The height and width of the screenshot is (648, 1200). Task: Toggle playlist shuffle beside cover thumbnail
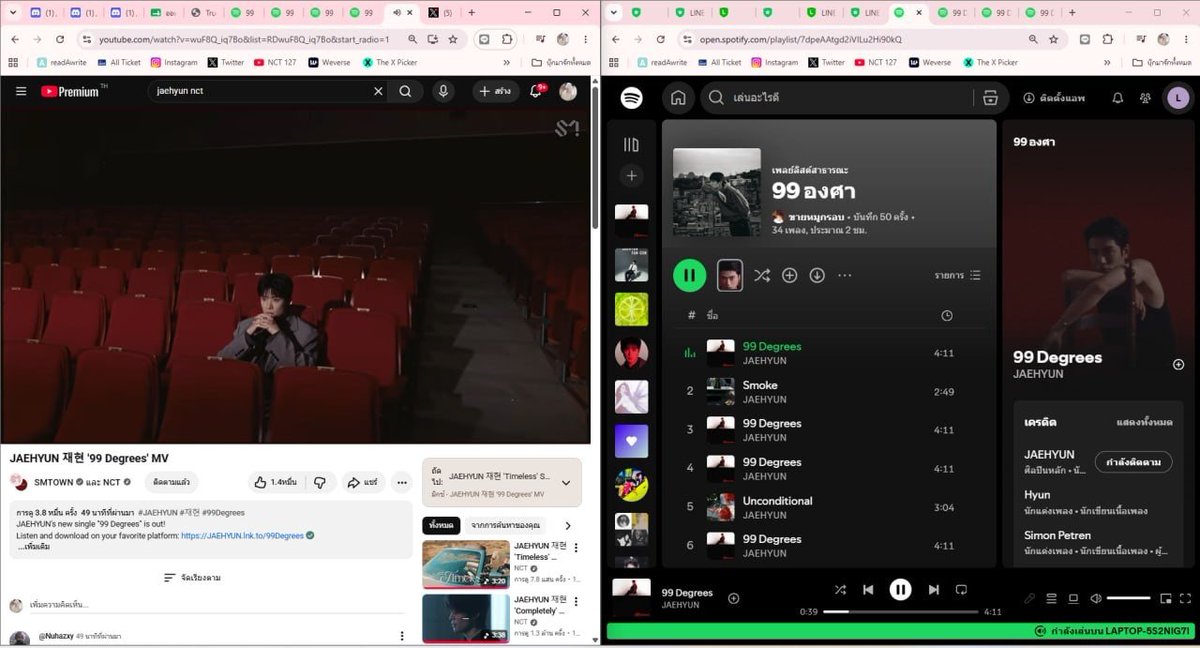coord(762,275)
